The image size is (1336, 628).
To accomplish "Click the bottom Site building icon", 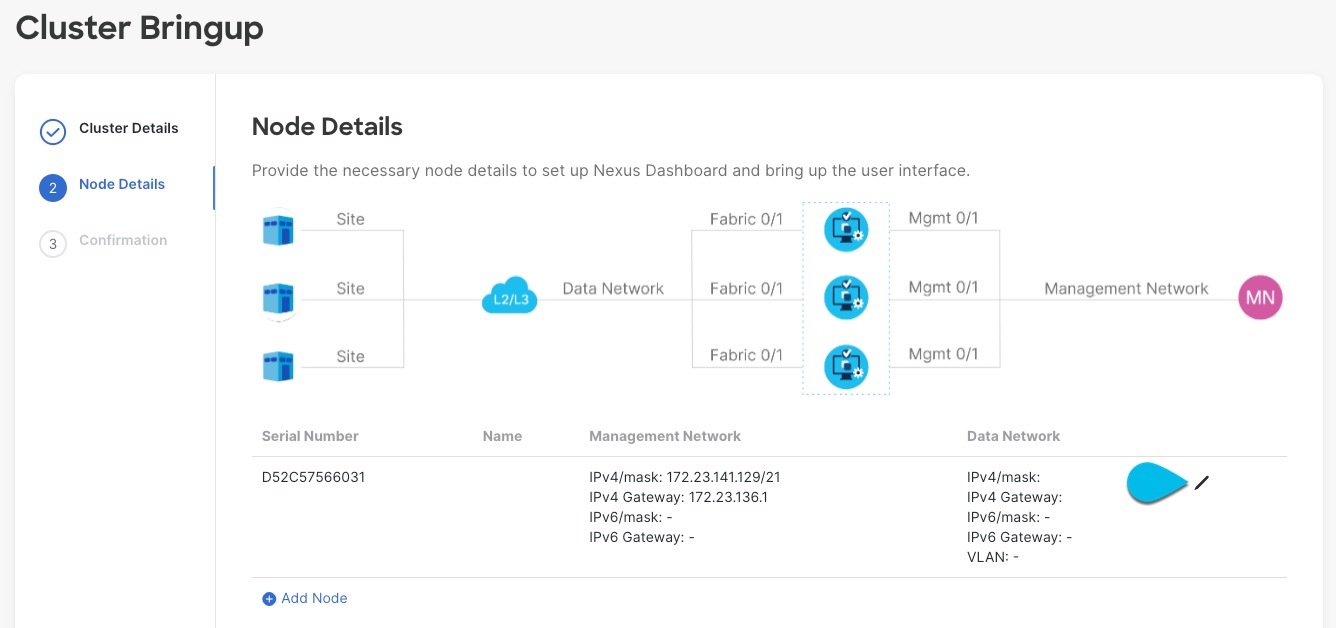I will click(x=278, y=365).
